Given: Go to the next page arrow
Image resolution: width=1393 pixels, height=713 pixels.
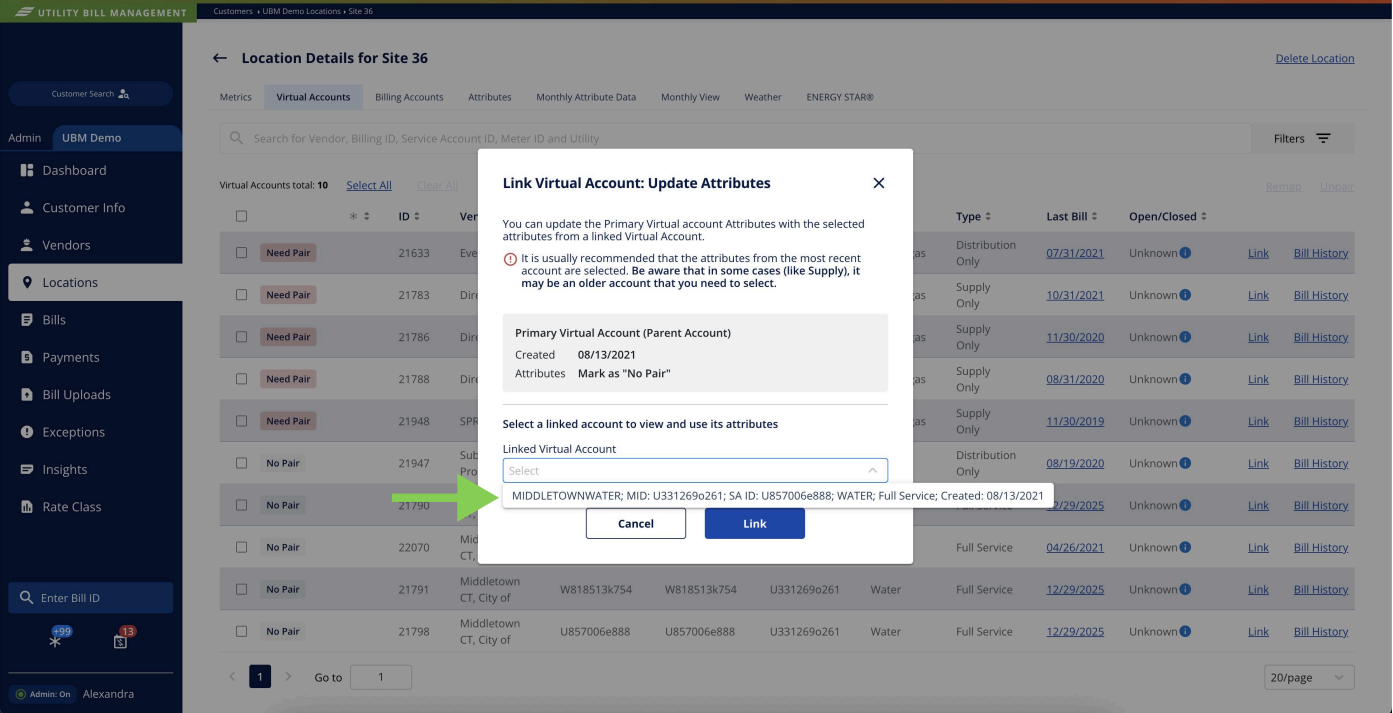Looking at the screenshot, I should [x=288, y=677].
